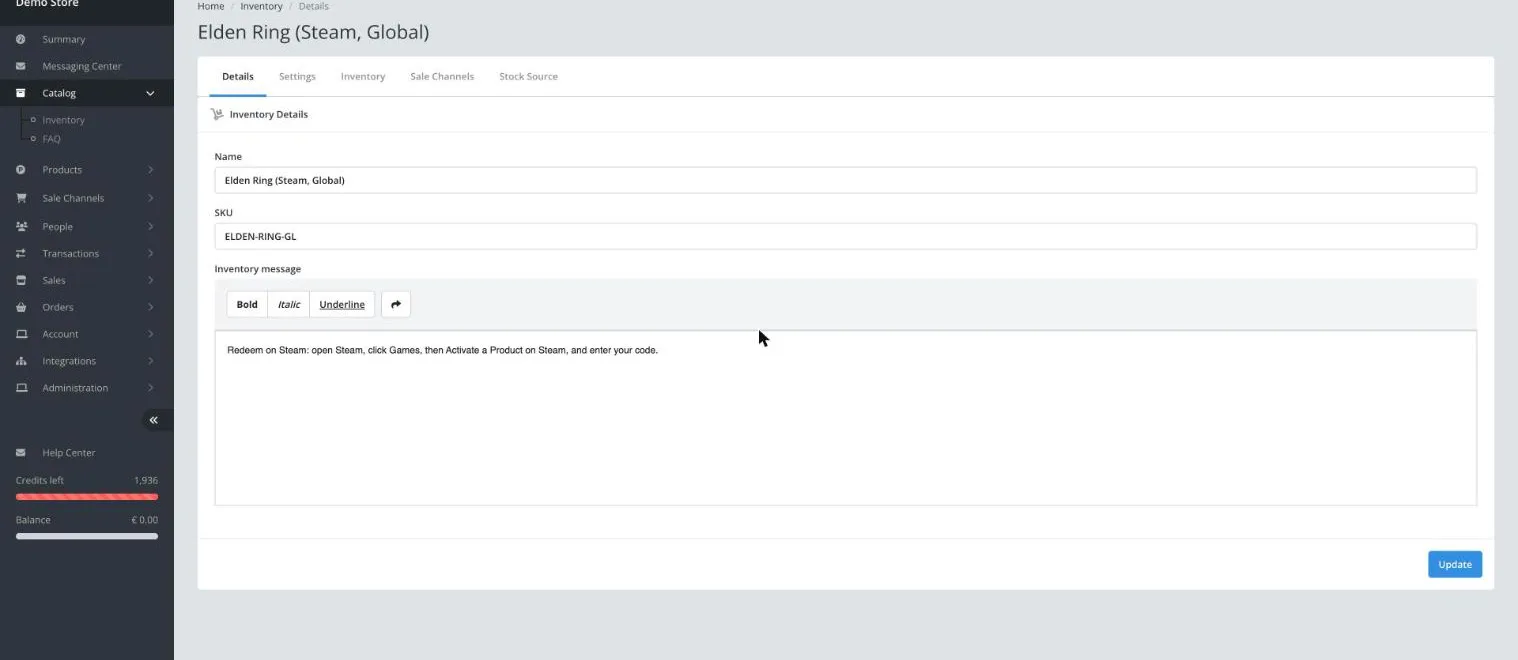Screen dimensions: 1518x660
Task: Expand the Transactions submenu chevron
Action: click(150, 253)
